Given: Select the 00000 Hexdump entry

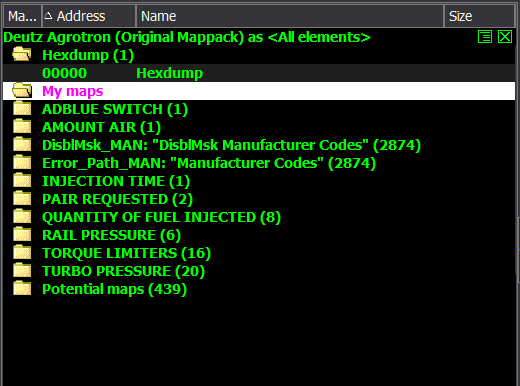Looking at the screenshot, I should click(259, 73).
